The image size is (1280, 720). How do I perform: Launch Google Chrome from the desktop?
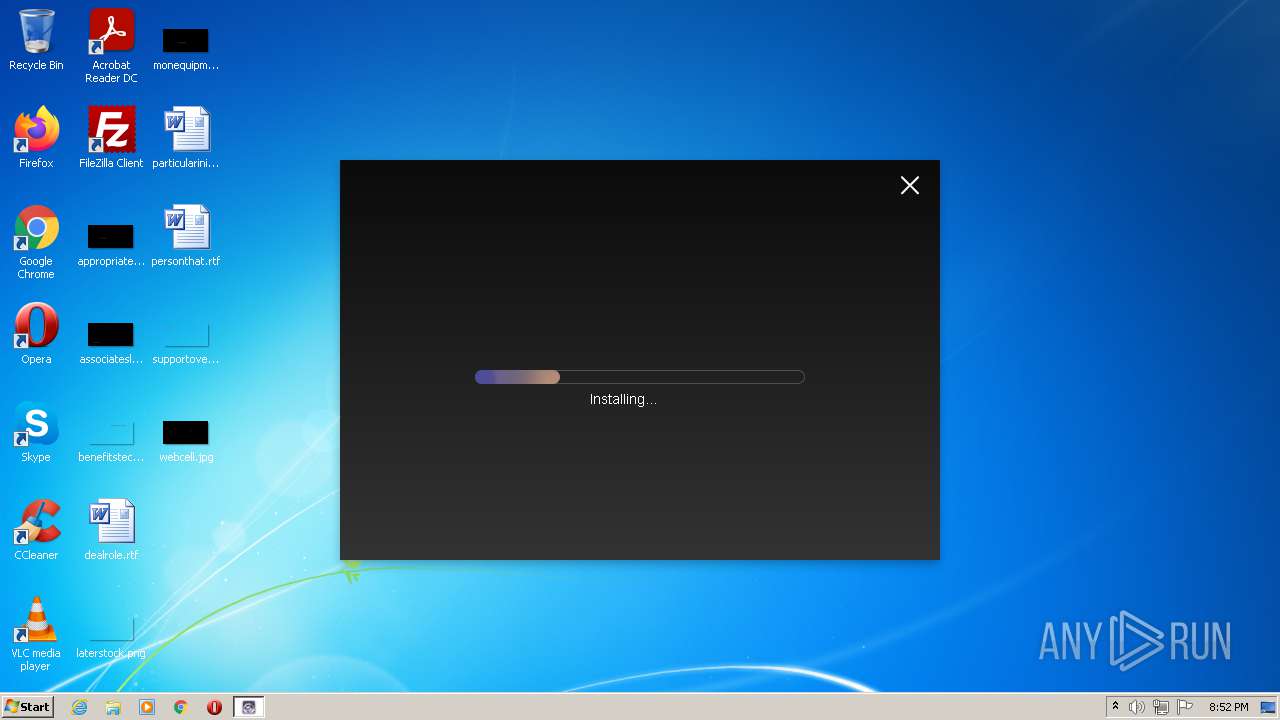36,243
